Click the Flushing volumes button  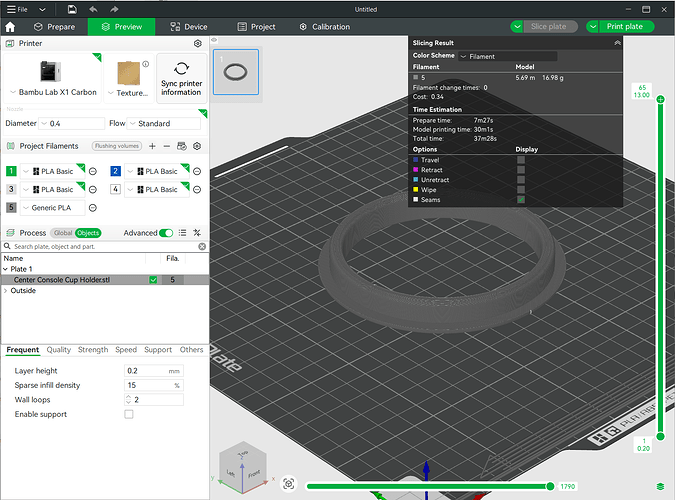(x=117, y=146)
